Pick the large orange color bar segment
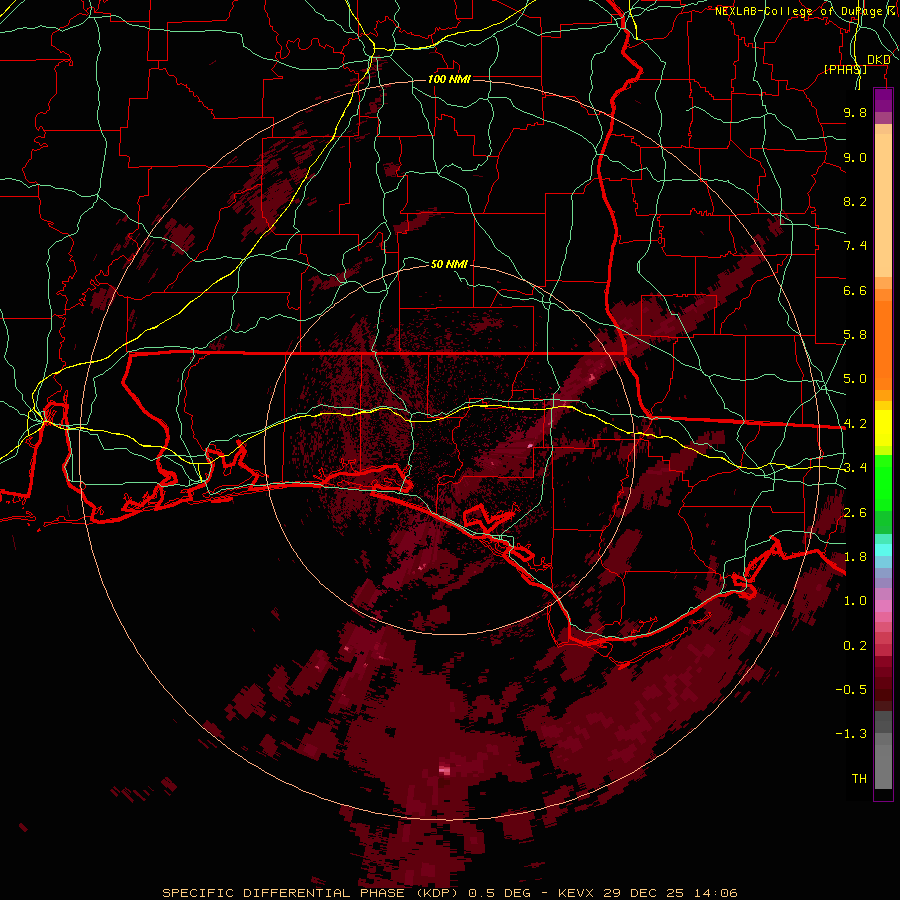This screenshot has height=900, width=900. [883, 346]
